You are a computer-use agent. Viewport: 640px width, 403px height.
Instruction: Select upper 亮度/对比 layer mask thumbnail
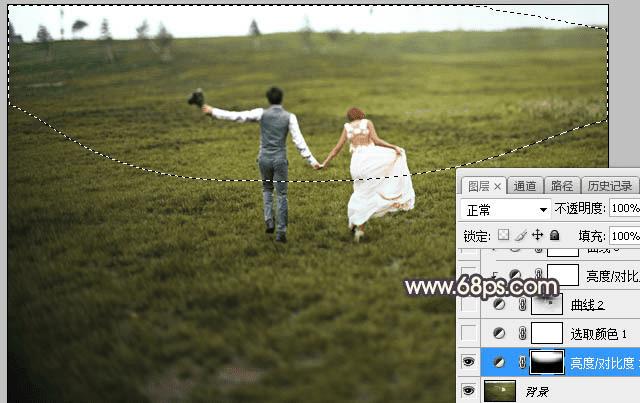tap(562, 275)
